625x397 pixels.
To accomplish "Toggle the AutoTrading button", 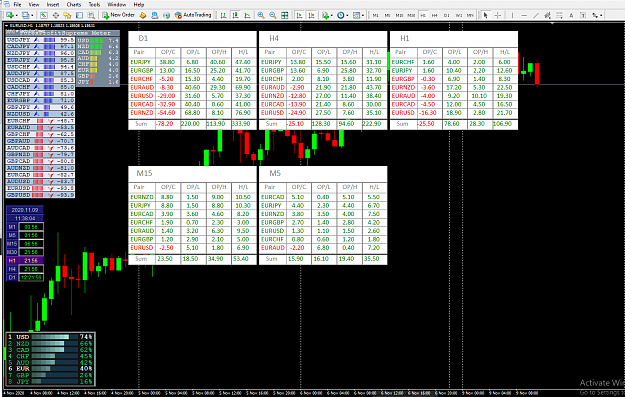I will click(193, 15).
